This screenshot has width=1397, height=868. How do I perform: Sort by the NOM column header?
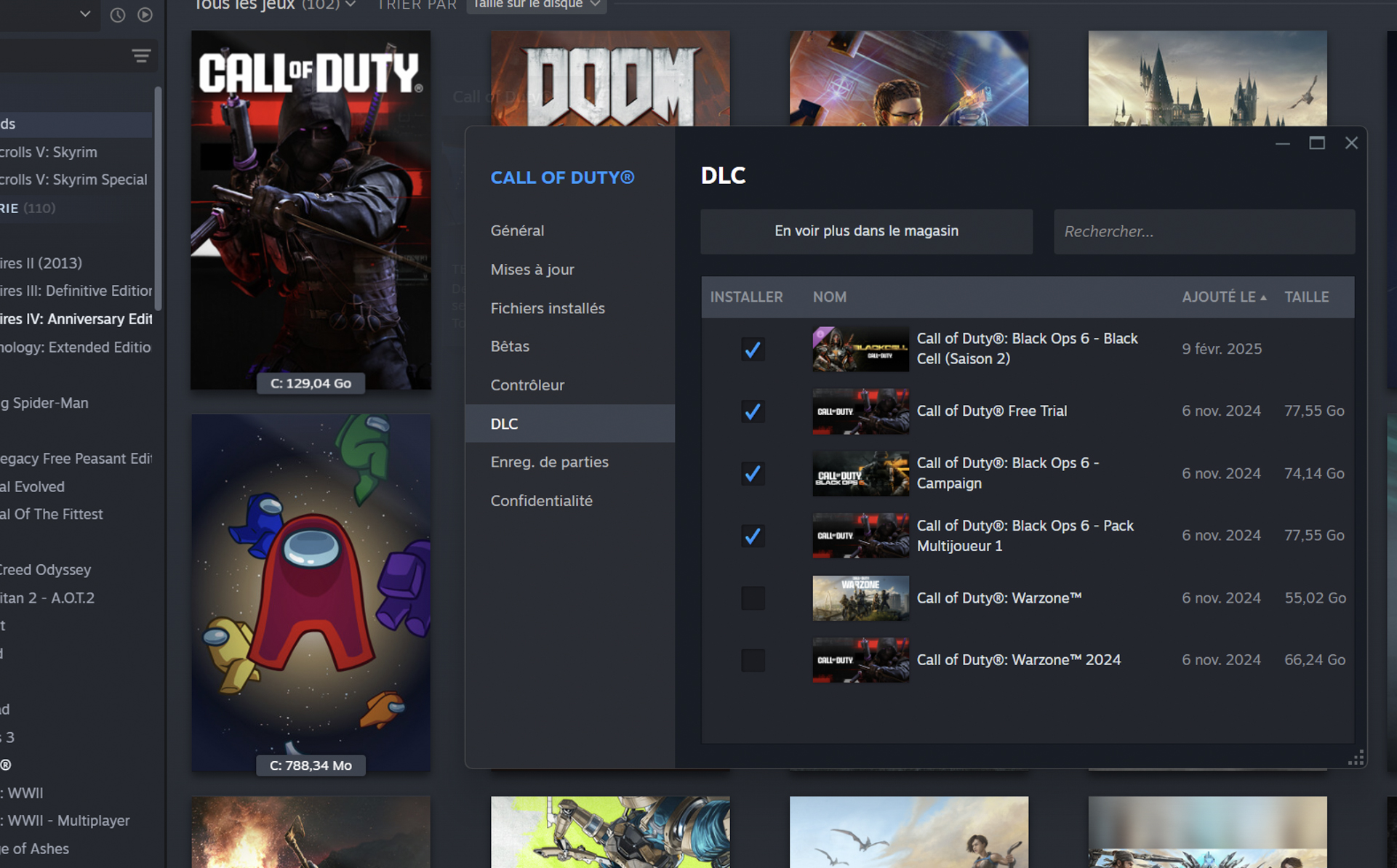pyautogui.click(x=829, y=297)
